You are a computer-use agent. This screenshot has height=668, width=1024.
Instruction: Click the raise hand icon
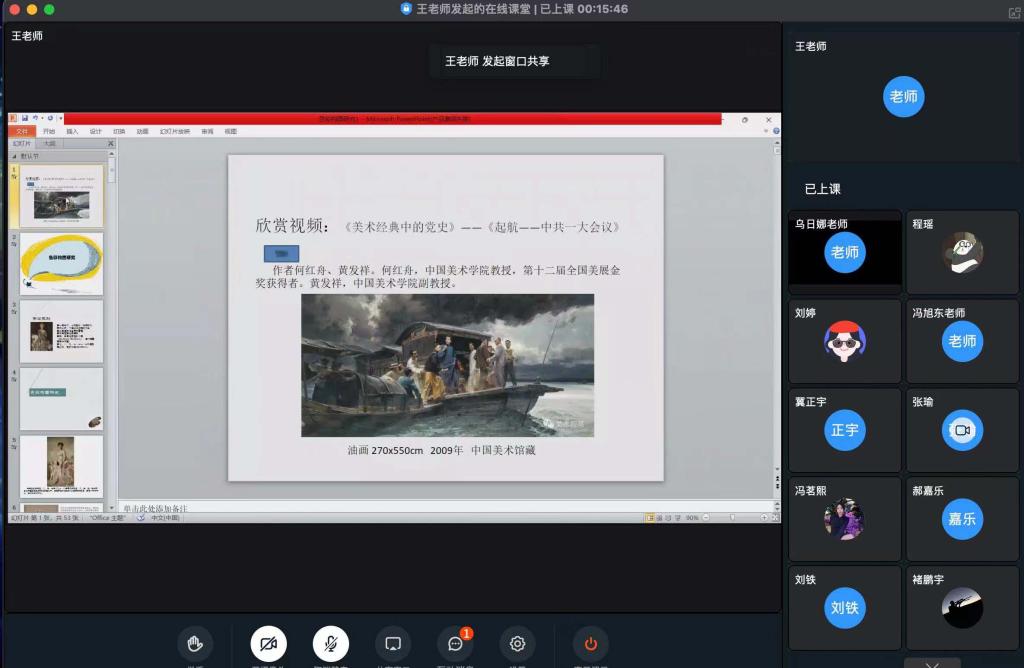tap(195, 643)
